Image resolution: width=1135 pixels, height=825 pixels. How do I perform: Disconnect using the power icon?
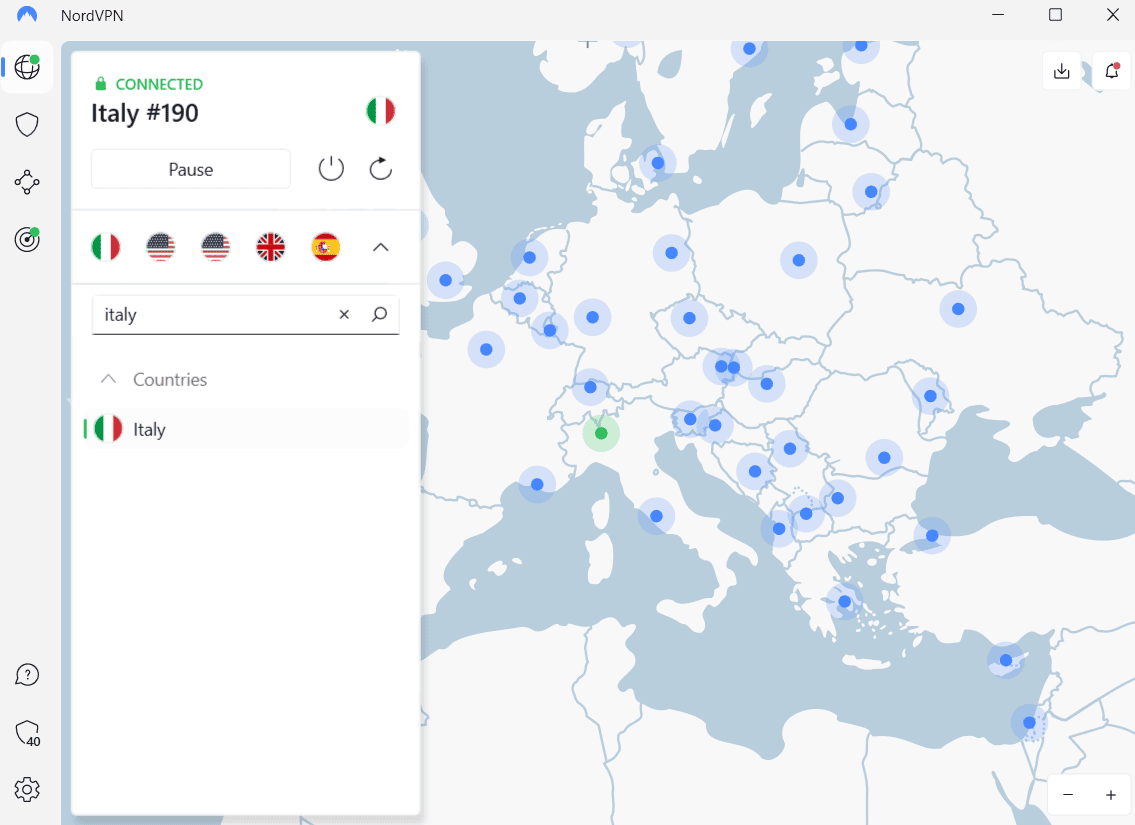[x=331, y=169]
